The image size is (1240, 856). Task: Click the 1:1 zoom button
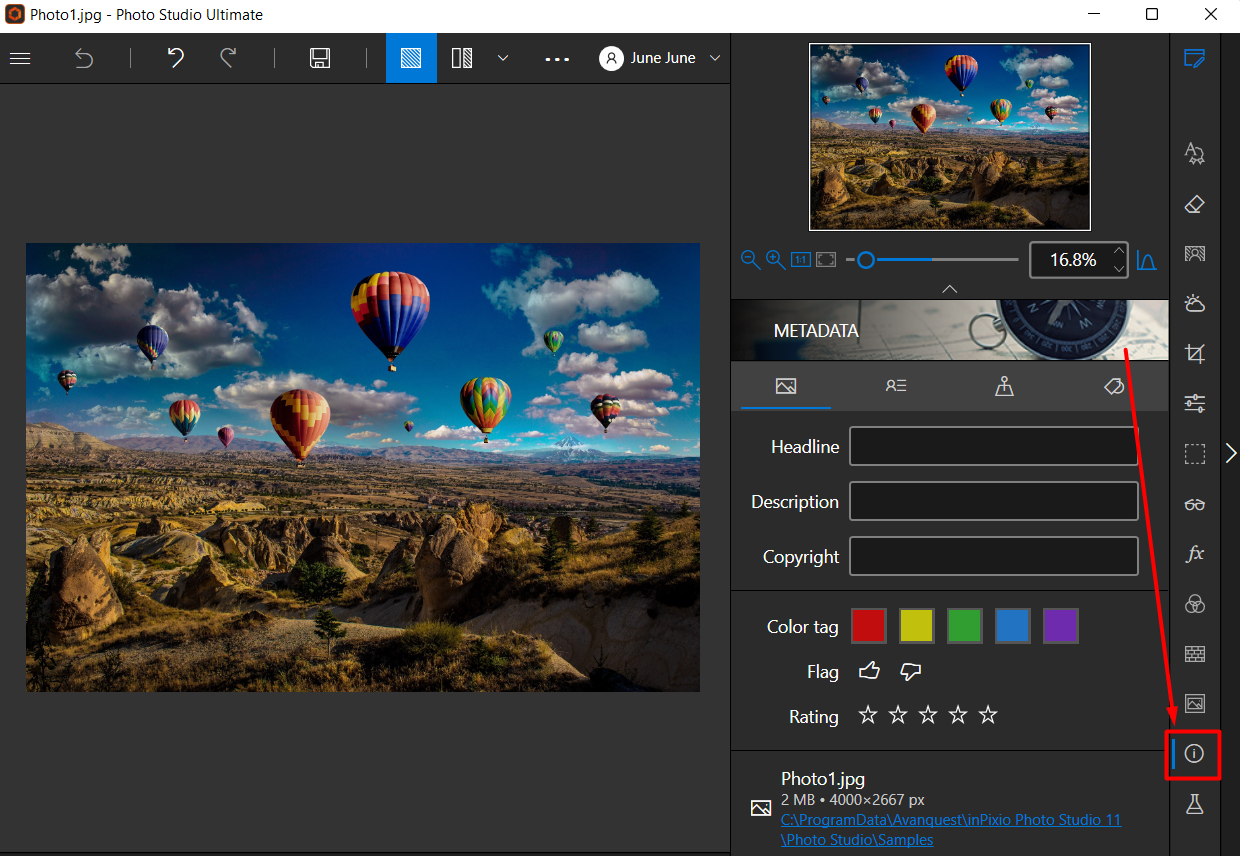801,260
